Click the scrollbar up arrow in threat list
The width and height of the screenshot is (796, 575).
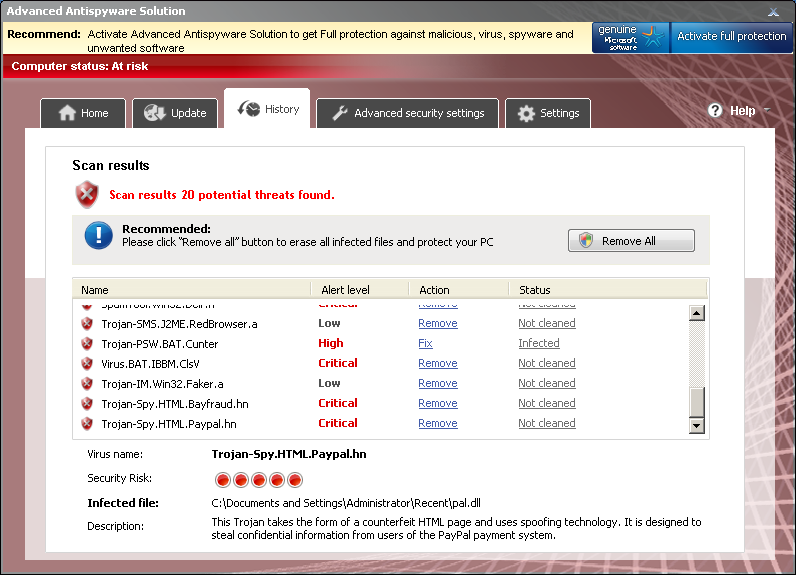point(696,313)
